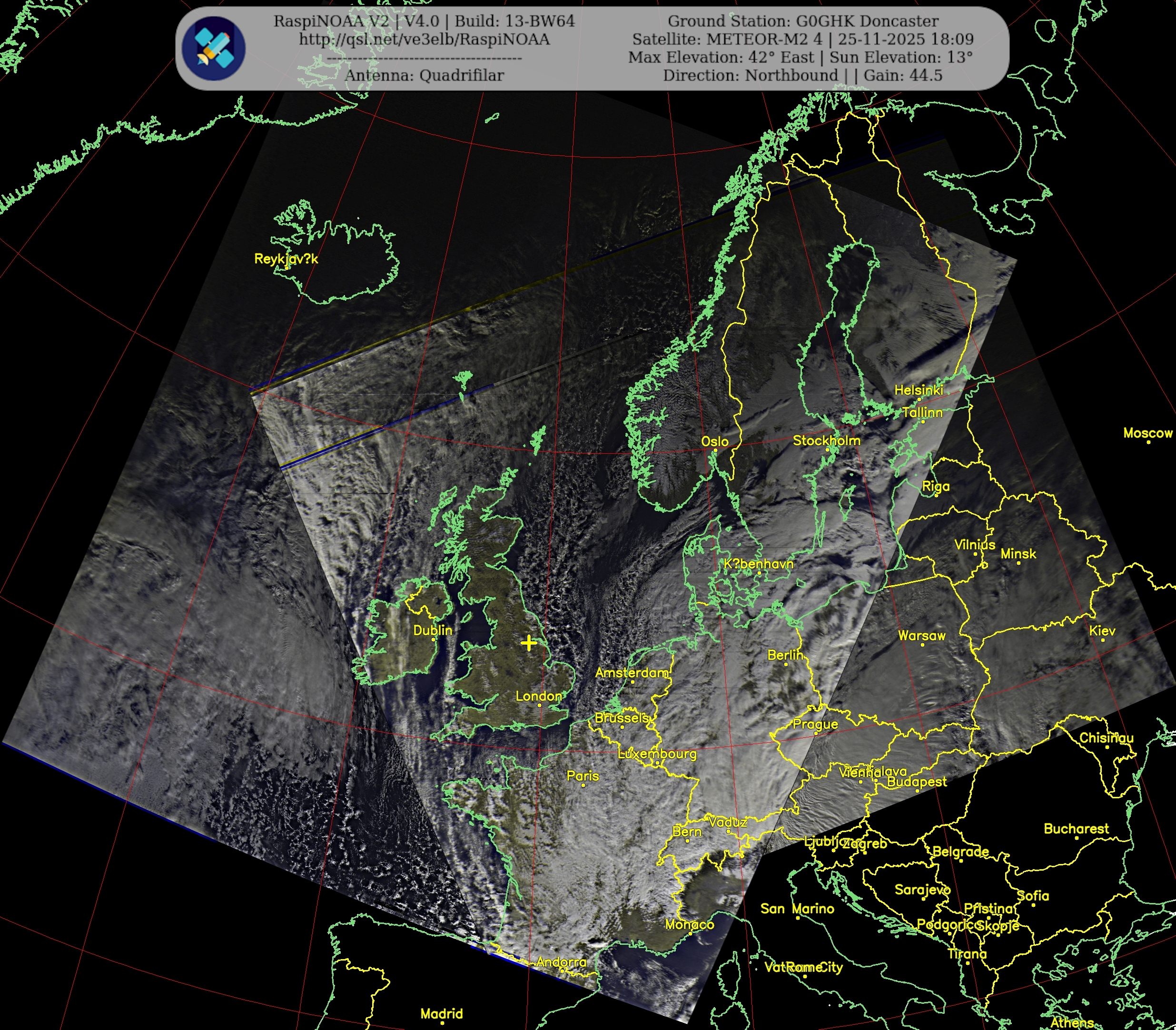Click the Dublin city marker label

pos(433,630)
